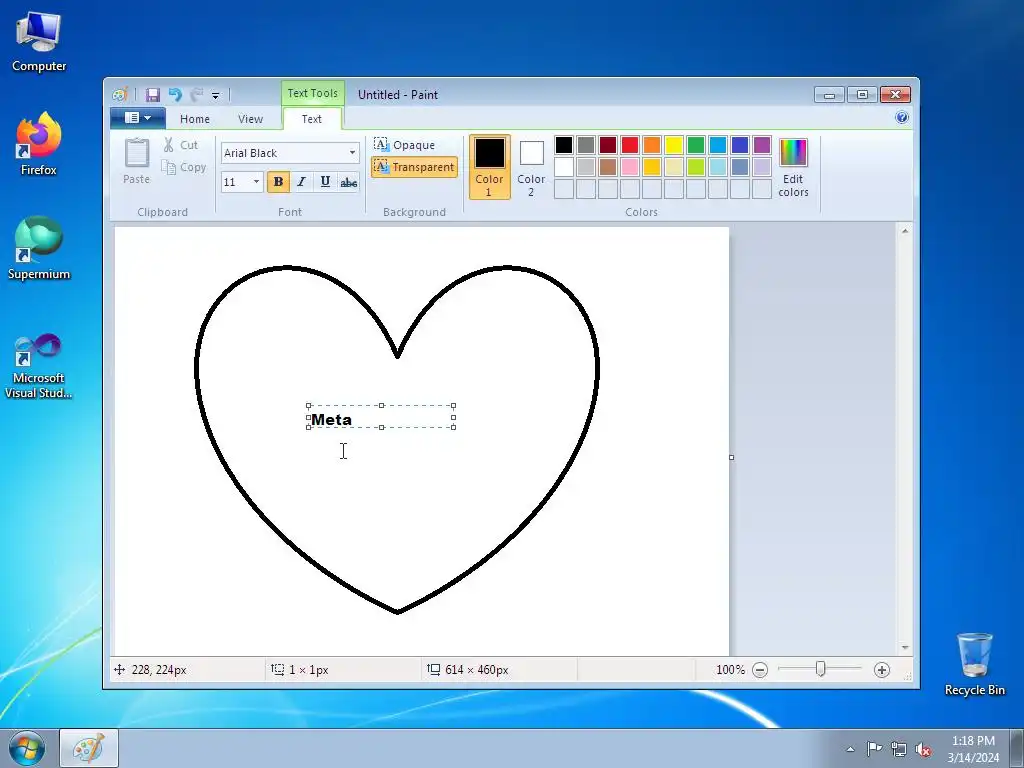Click the Microsoft Visual Studio desktop shortcut
1024x768 pixels.
click(39, 366)
